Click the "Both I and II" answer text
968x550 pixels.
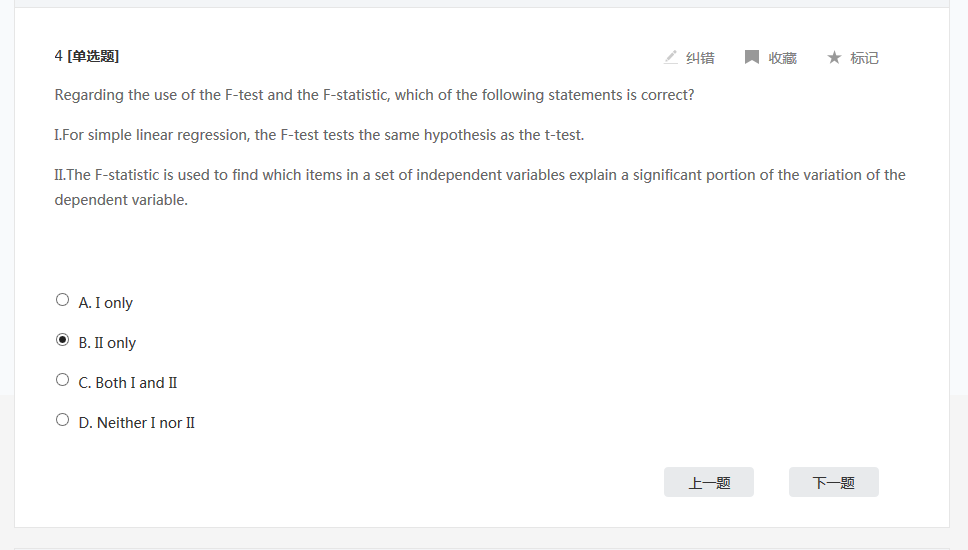[128, 383]
